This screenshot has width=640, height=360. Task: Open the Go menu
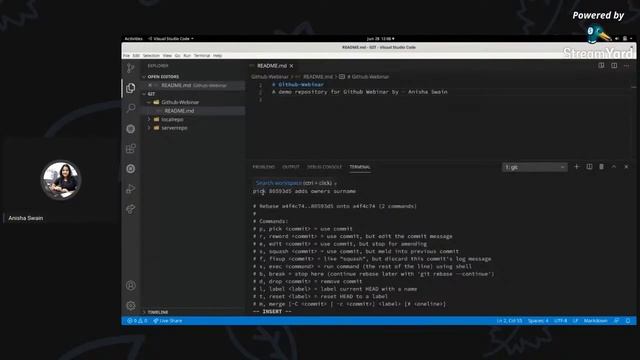pos(178,56)
